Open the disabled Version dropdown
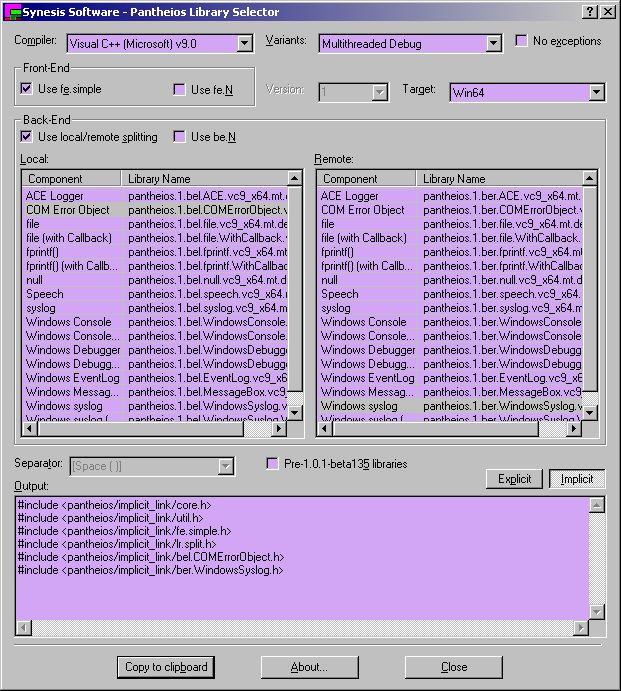The height and width of the screenshot is (691, 621). pos(379,93)
